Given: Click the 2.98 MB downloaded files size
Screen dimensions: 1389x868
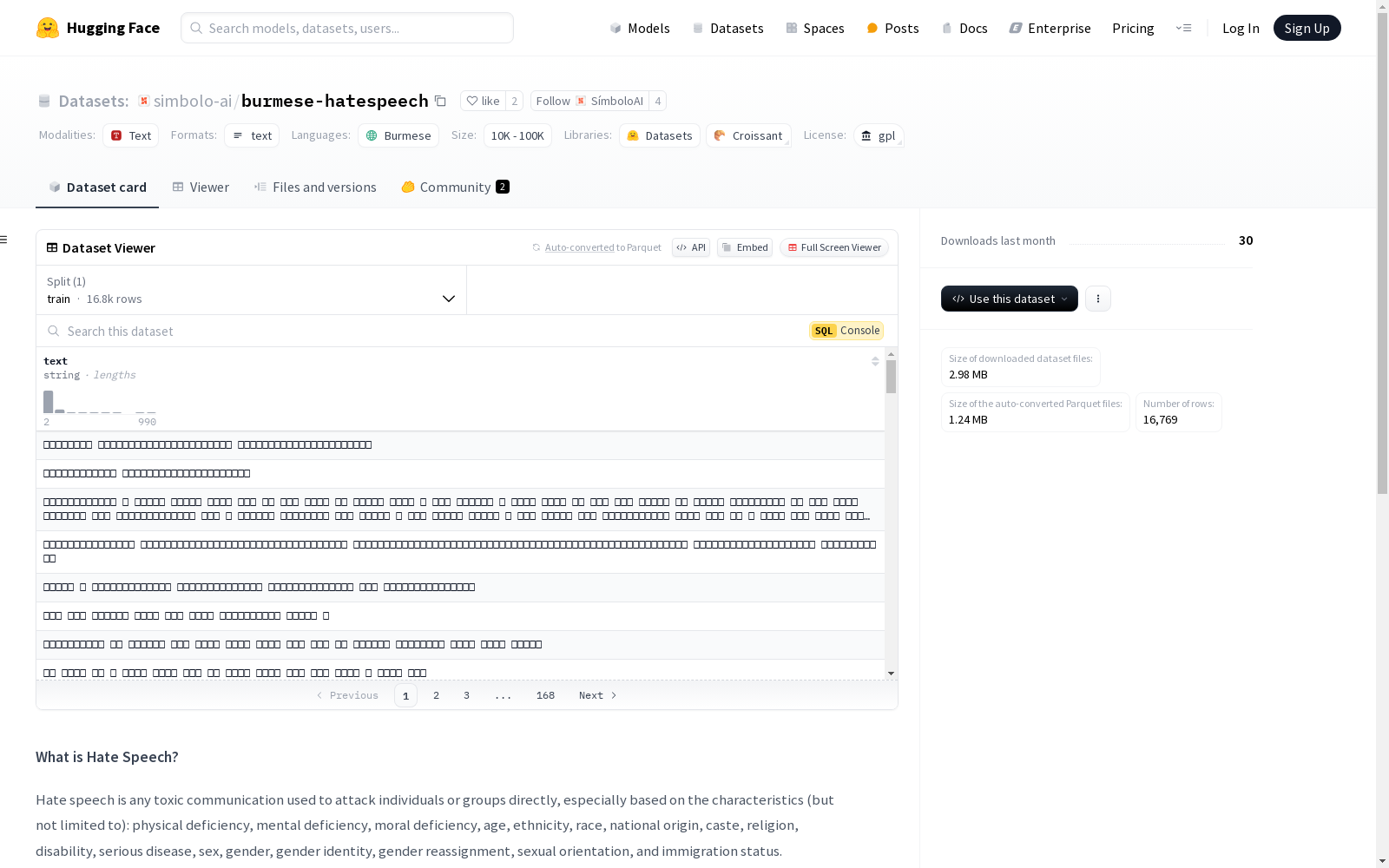Looking at the screenshot, I should click(968, 374).
